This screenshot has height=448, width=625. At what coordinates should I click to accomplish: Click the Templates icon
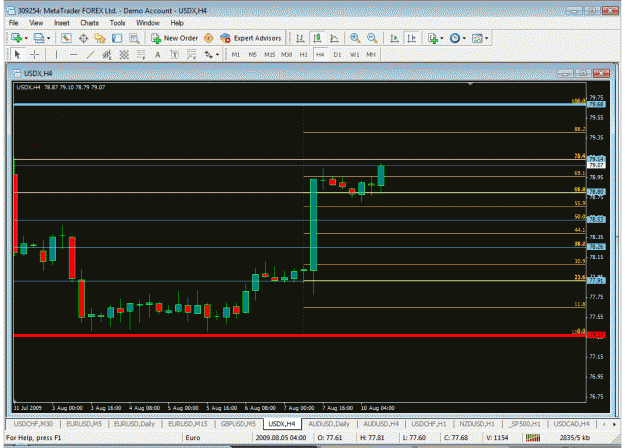coord(477,38)
